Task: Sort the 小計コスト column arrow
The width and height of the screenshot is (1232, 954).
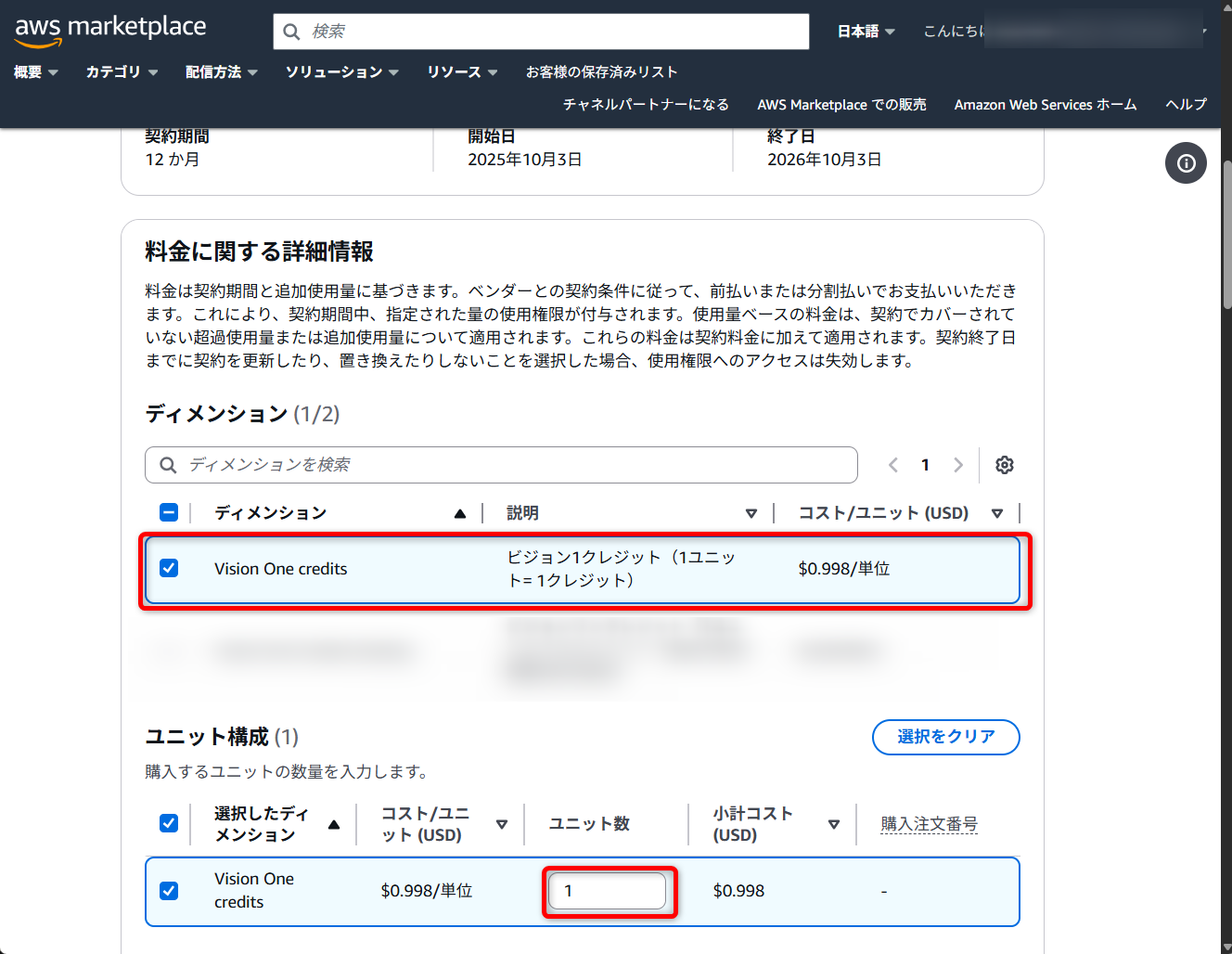Action: [834, 824]
